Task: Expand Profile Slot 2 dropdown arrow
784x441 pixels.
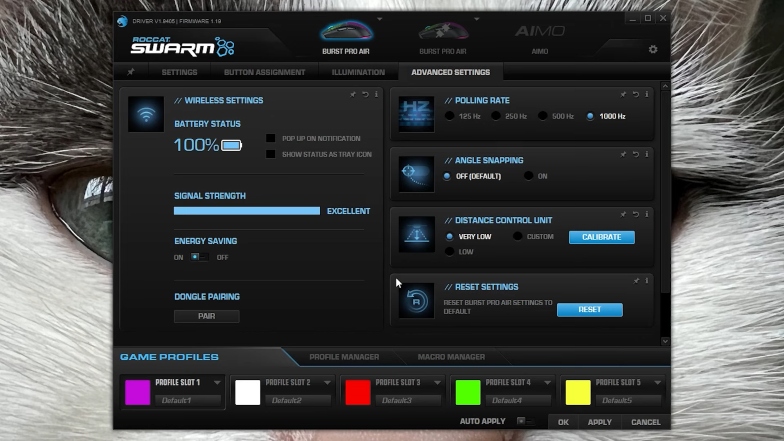Action: [327, 382]
